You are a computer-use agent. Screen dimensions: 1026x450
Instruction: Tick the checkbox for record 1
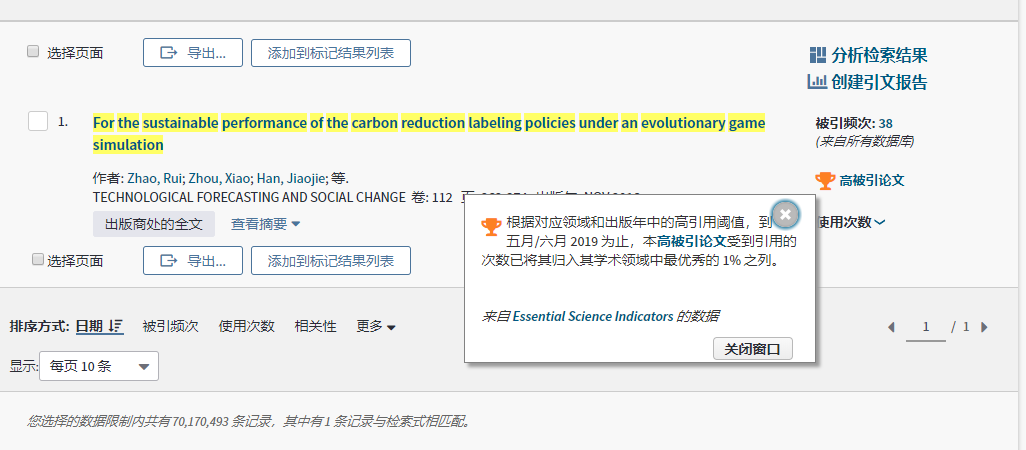coord(38,121)
